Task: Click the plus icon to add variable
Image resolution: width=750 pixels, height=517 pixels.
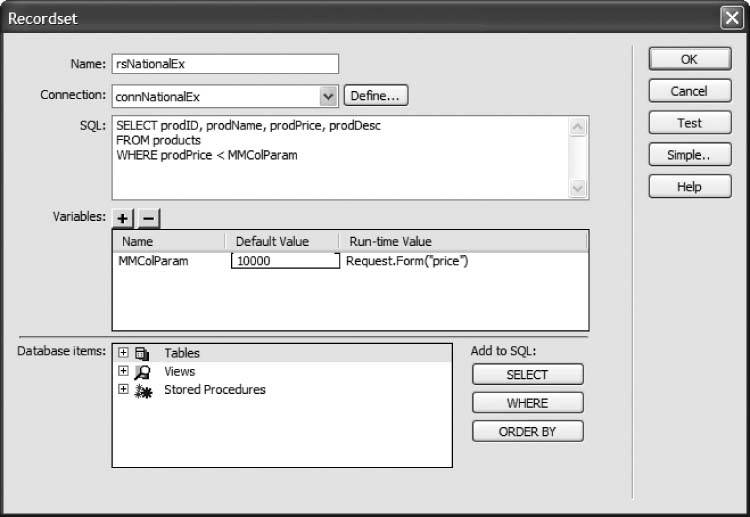Action: 123,218
